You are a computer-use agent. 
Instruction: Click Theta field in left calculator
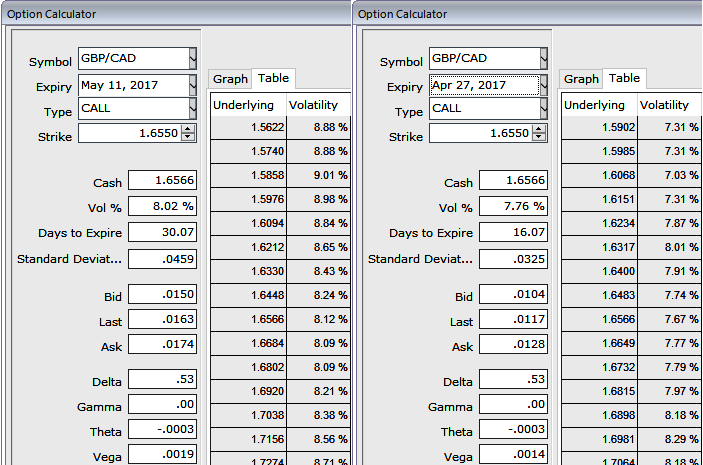(x=162, y=430)
